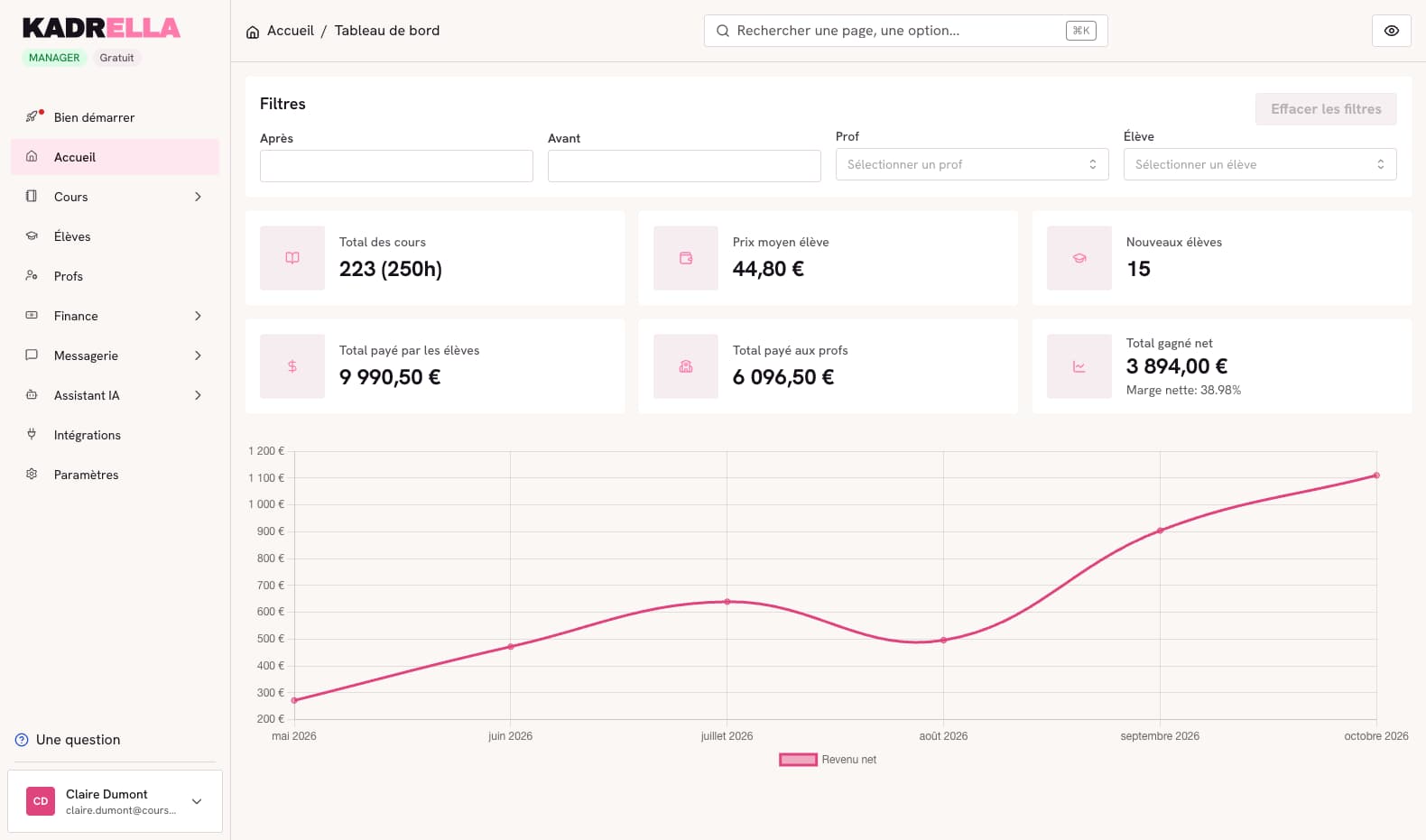Open the Une question help link
Viewport: 1426px width, 840px height.
click(68, 740)
